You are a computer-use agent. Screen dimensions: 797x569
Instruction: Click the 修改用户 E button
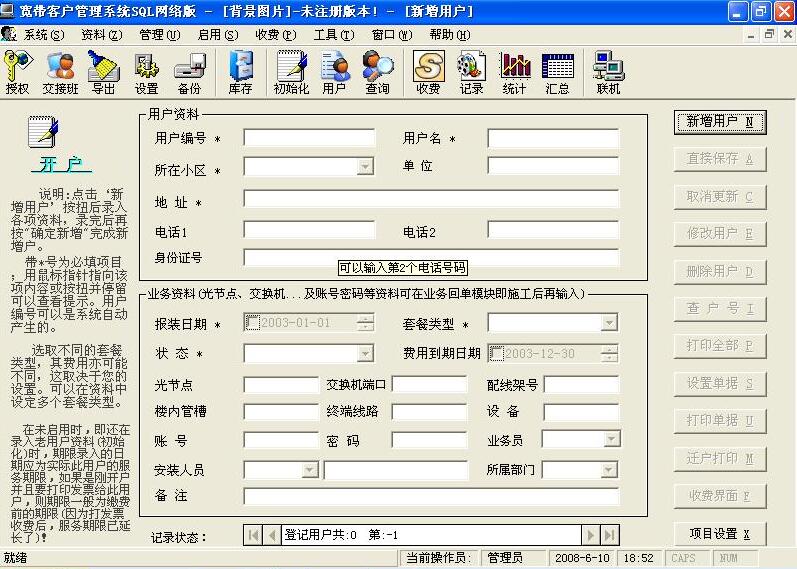(720, 233)
